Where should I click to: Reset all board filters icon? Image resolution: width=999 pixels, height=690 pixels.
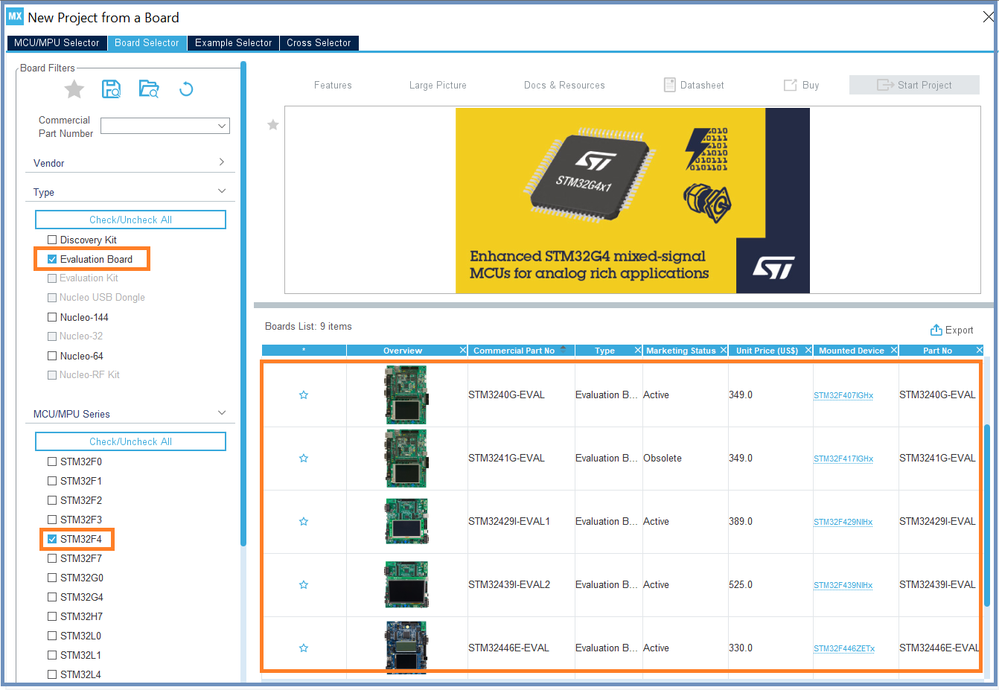(x=186, y=89)
